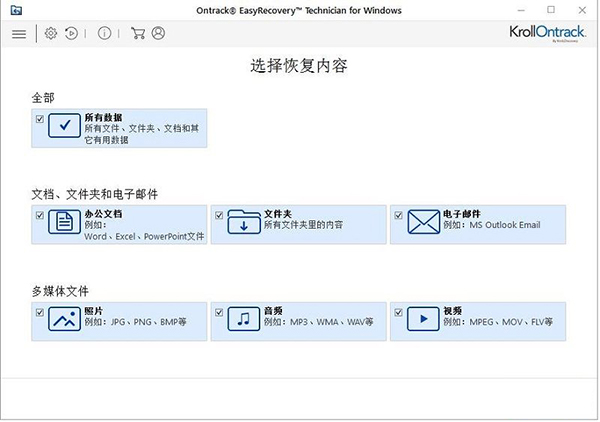
Task: Click the 办公文档 document icon
Action: tap(64, 222)
